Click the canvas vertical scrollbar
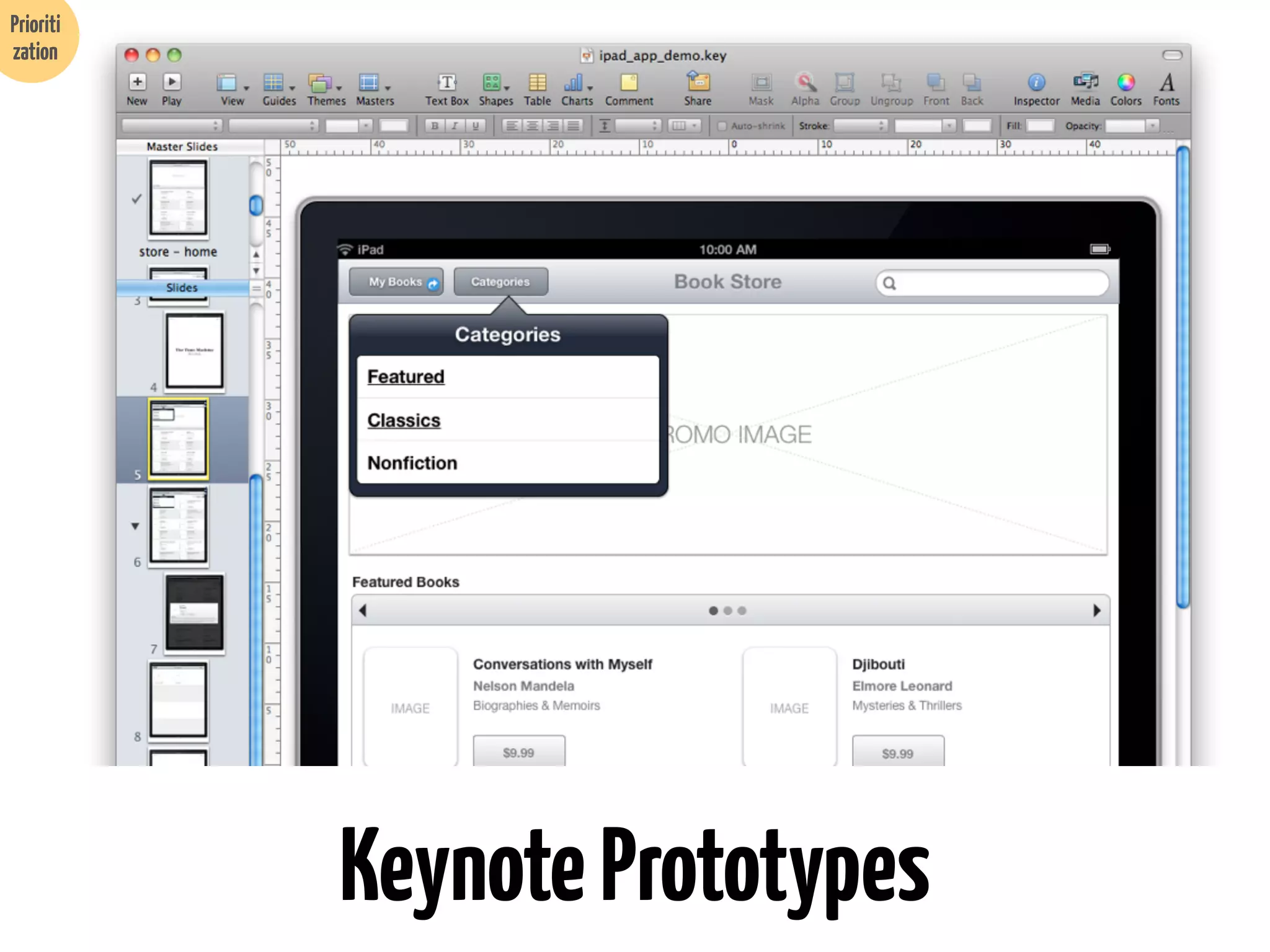1270x952 pixels. (x=1183, y=377)
